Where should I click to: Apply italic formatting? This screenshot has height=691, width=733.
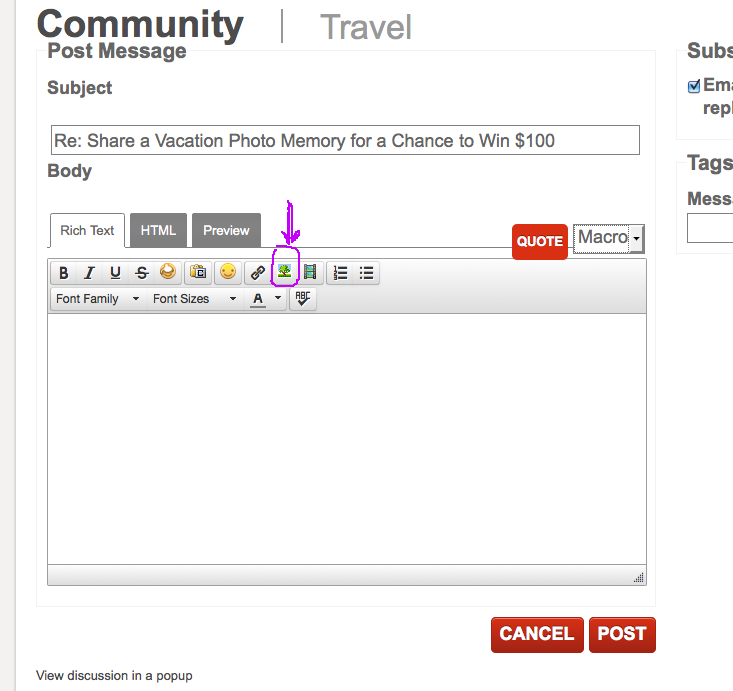[90, 272]
